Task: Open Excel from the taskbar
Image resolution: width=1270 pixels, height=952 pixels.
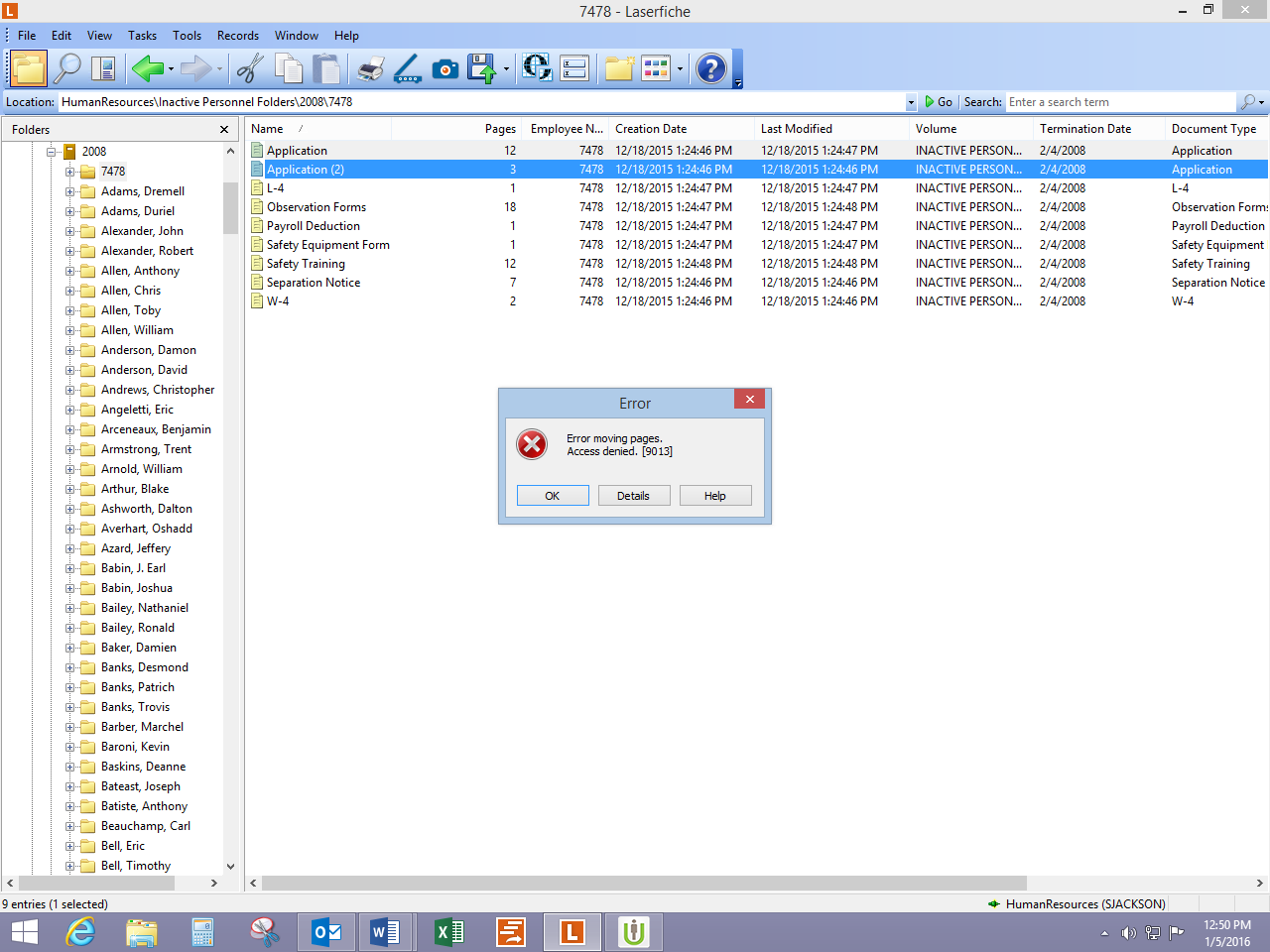Action: pyautogui.click(x=449, y=932)
